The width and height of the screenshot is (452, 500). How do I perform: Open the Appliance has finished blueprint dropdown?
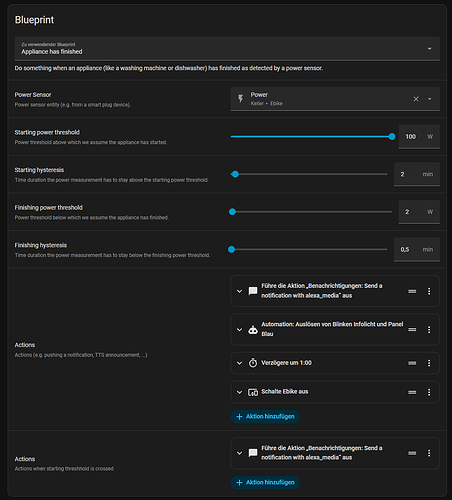227,49
